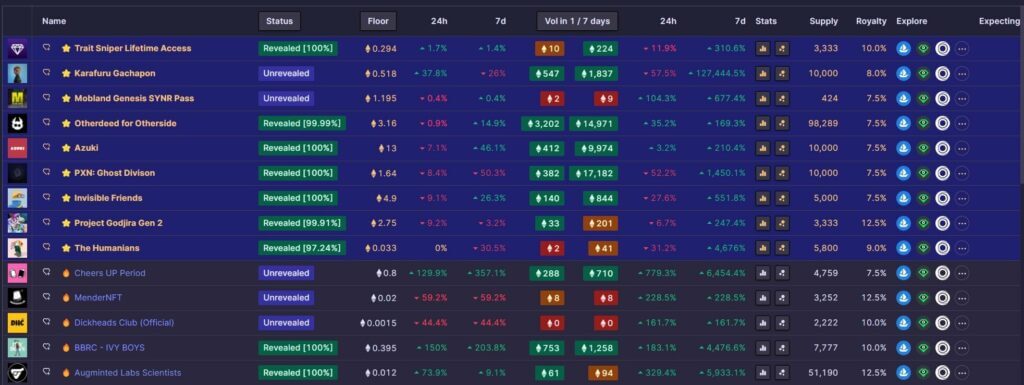1024x385 pixels.
Task: Open the MenderNFT collection link
Action: click(98, 298)
